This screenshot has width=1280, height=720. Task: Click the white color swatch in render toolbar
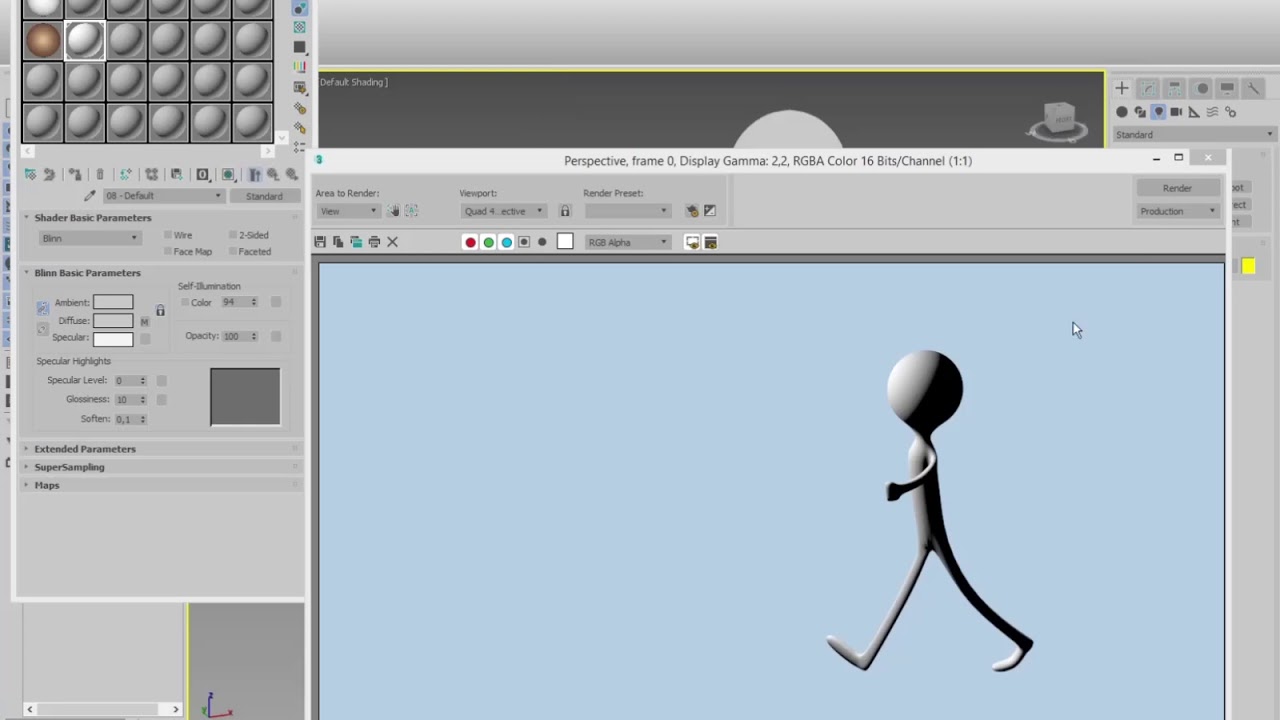pos(565,242)
